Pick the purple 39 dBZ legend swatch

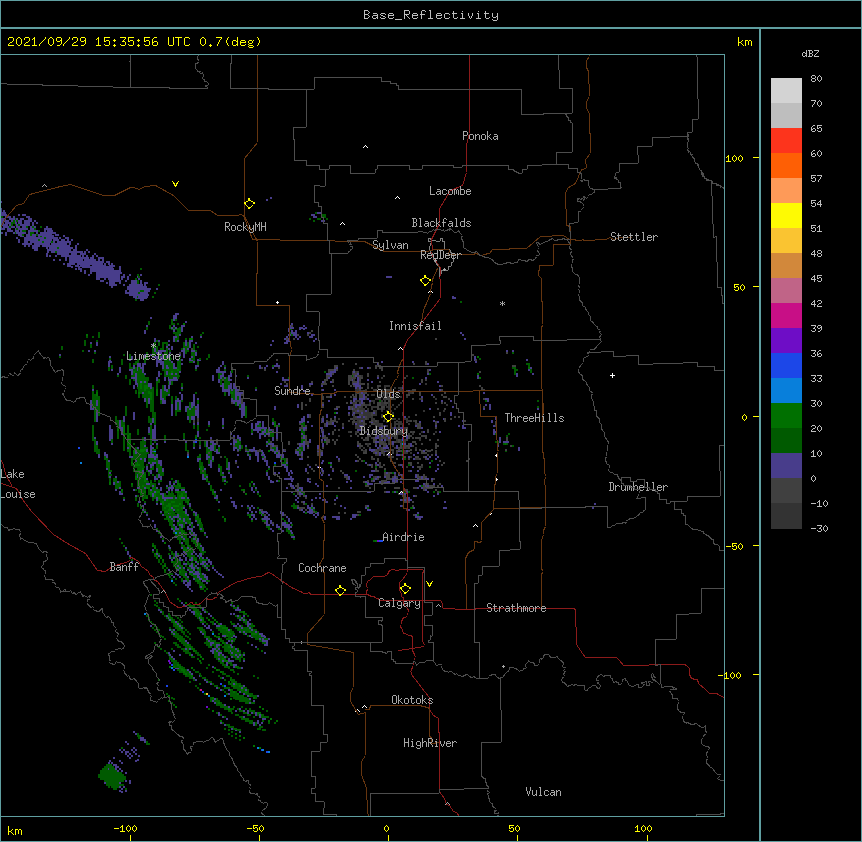coord(786,340)
